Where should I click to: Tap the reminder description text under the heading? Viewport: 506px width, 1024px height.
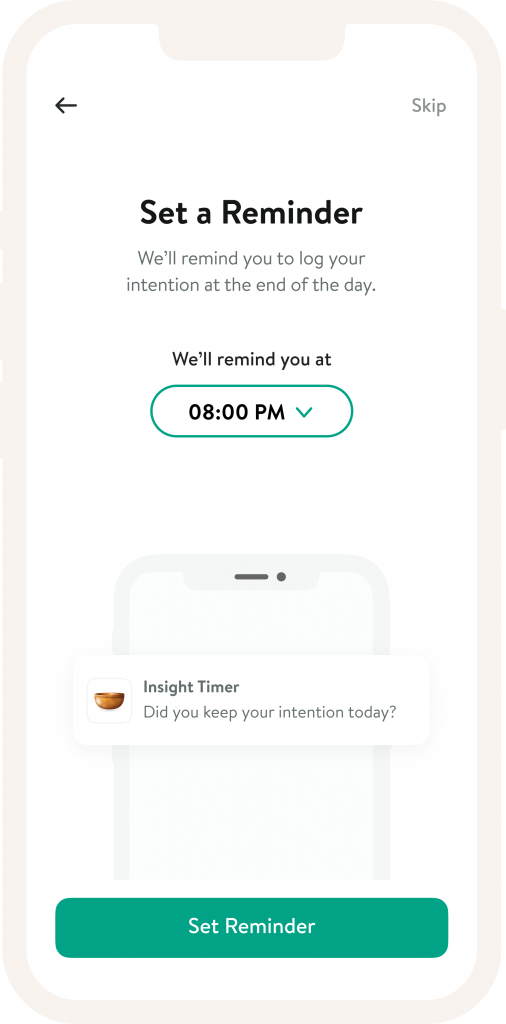[x=251, y=272]
